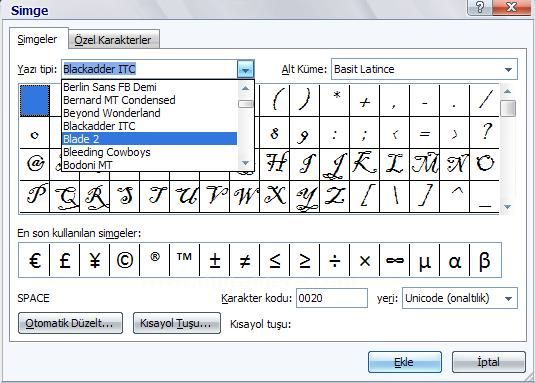The width and height of the screenshot is (535, 383).
Task: Click the Karakter kodu input field
Action: pyautogui.click(x=332, y=298)
